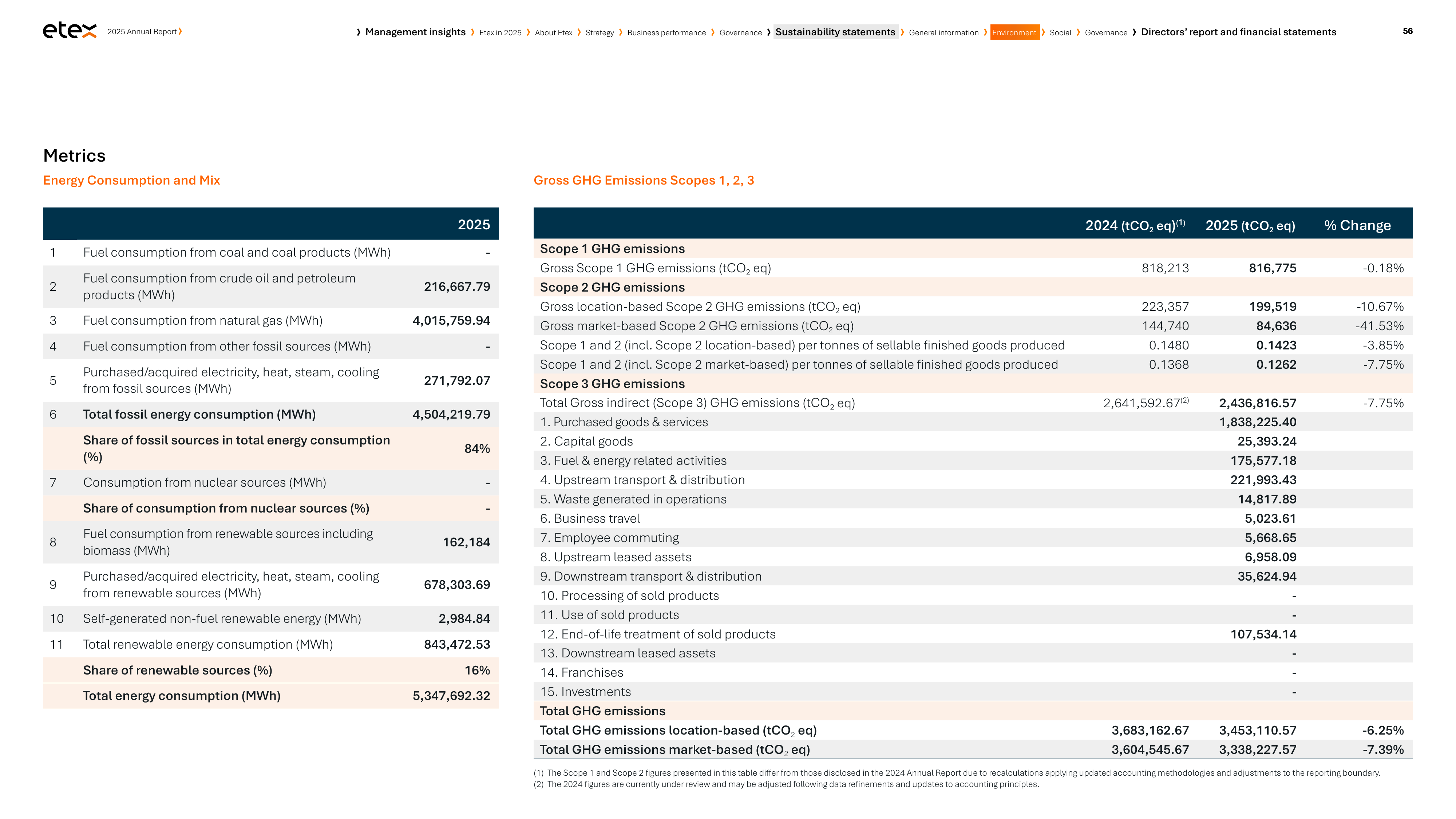The width and height of the screenshot is (1456, 819).
Task: Open the Social section link
Action: point(1060,33)
